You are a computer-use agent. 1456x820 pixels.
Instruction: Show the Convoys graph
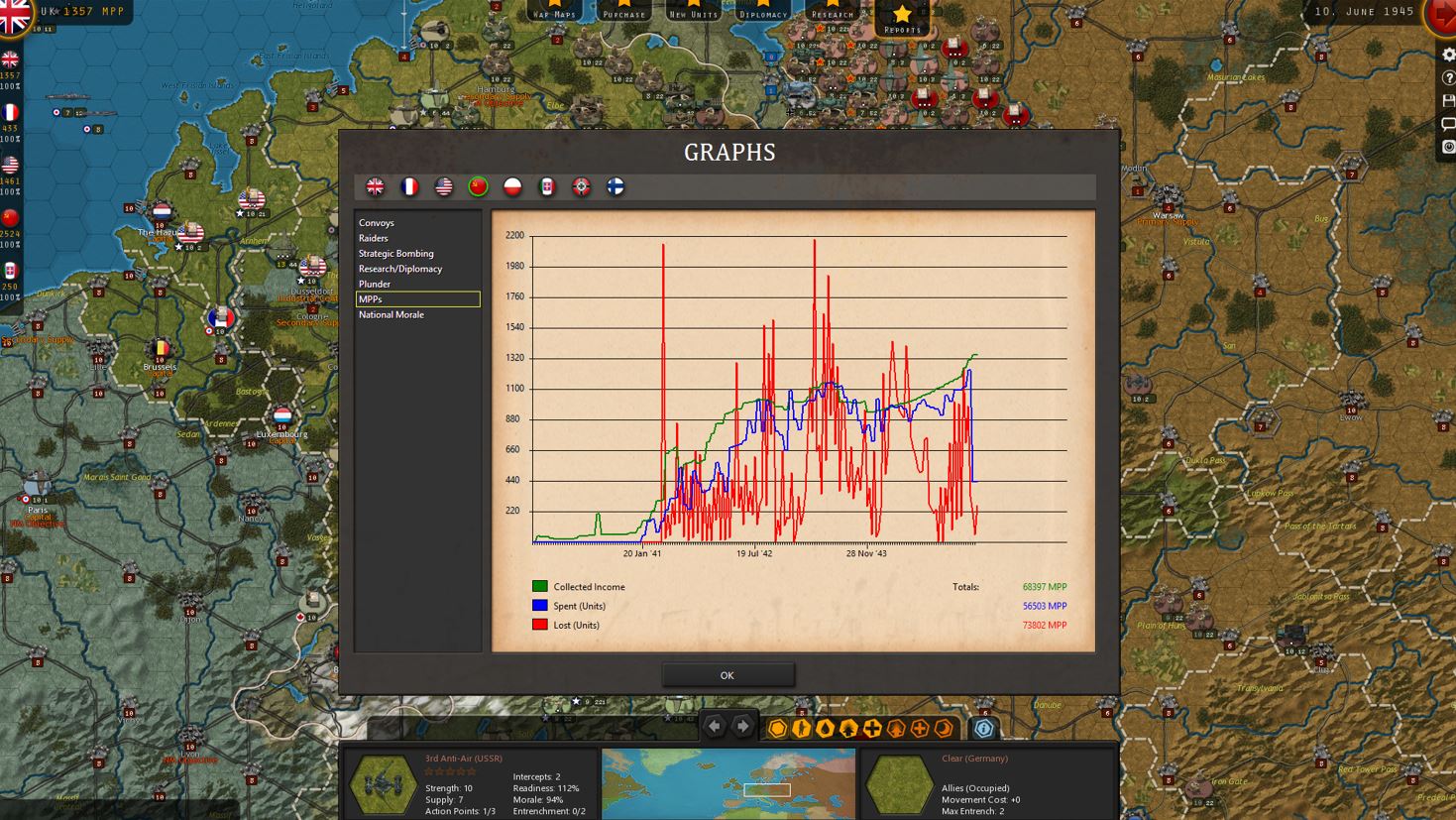coord(417,223)
